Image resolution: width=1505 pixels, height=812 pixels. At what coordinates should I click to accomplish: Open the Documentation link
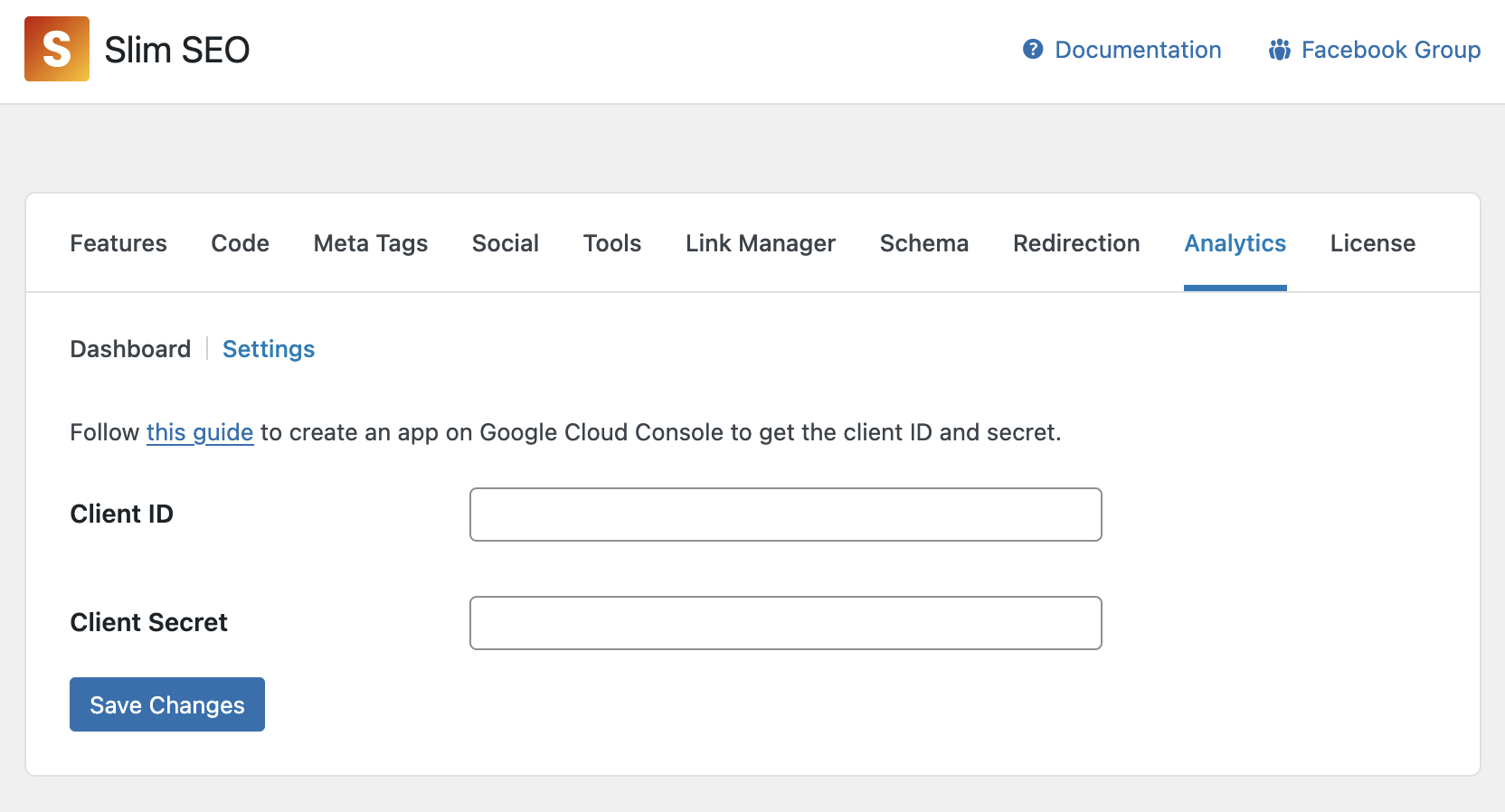[1138, 50]
